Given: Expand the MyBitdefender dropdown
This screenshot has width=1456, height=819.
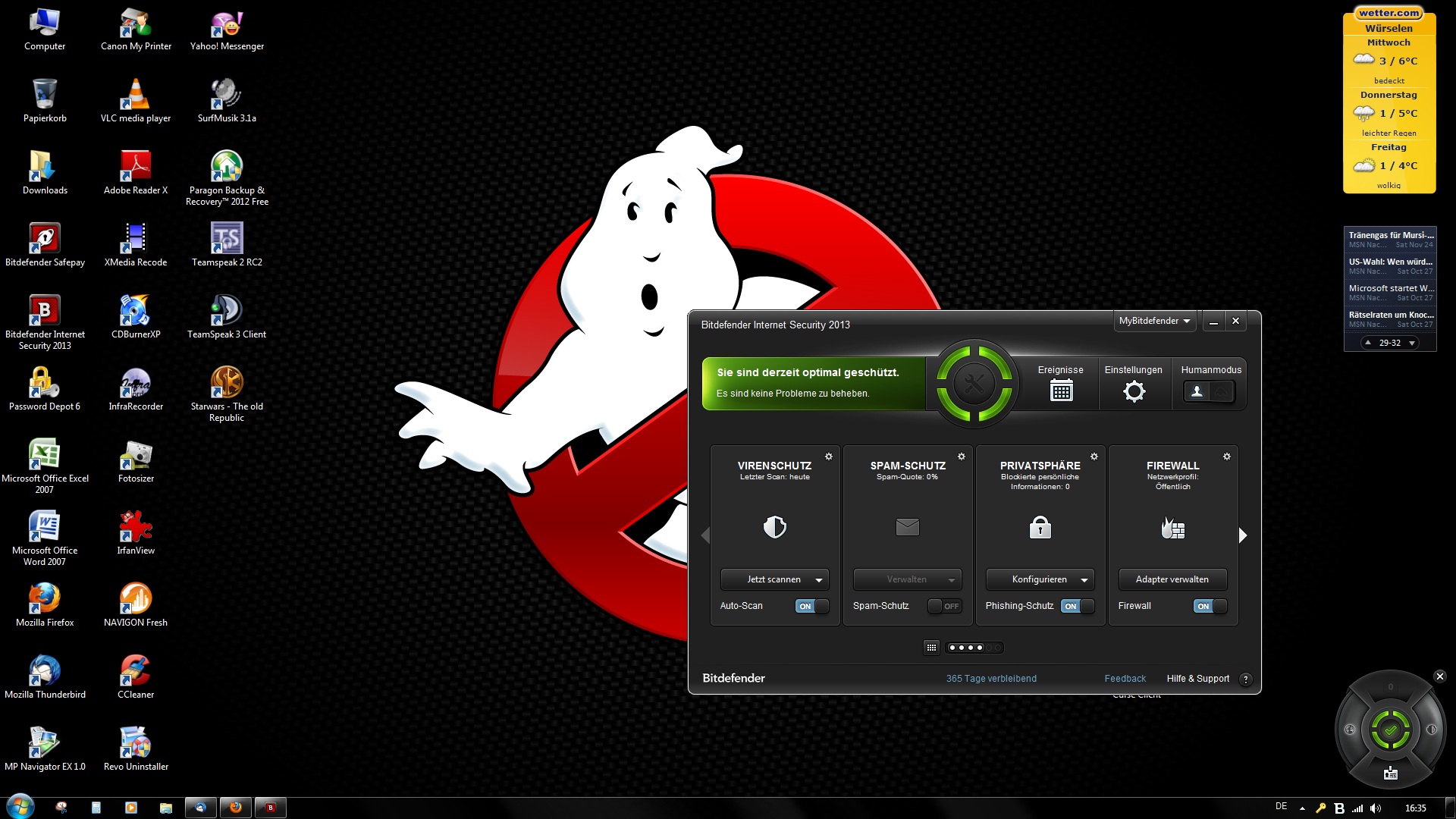Looking at the screenshot, I should coord(1154,321).
